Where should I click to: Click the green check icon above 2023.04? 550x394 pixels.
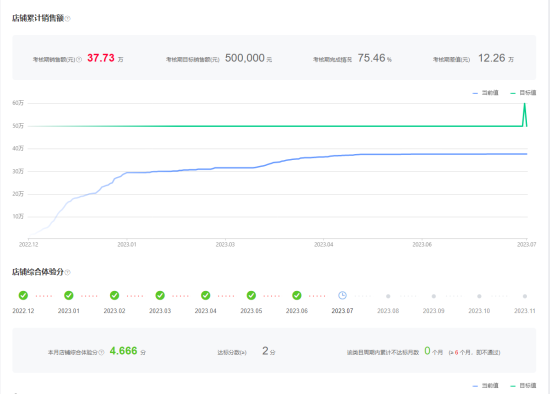(x=206, y=295)
